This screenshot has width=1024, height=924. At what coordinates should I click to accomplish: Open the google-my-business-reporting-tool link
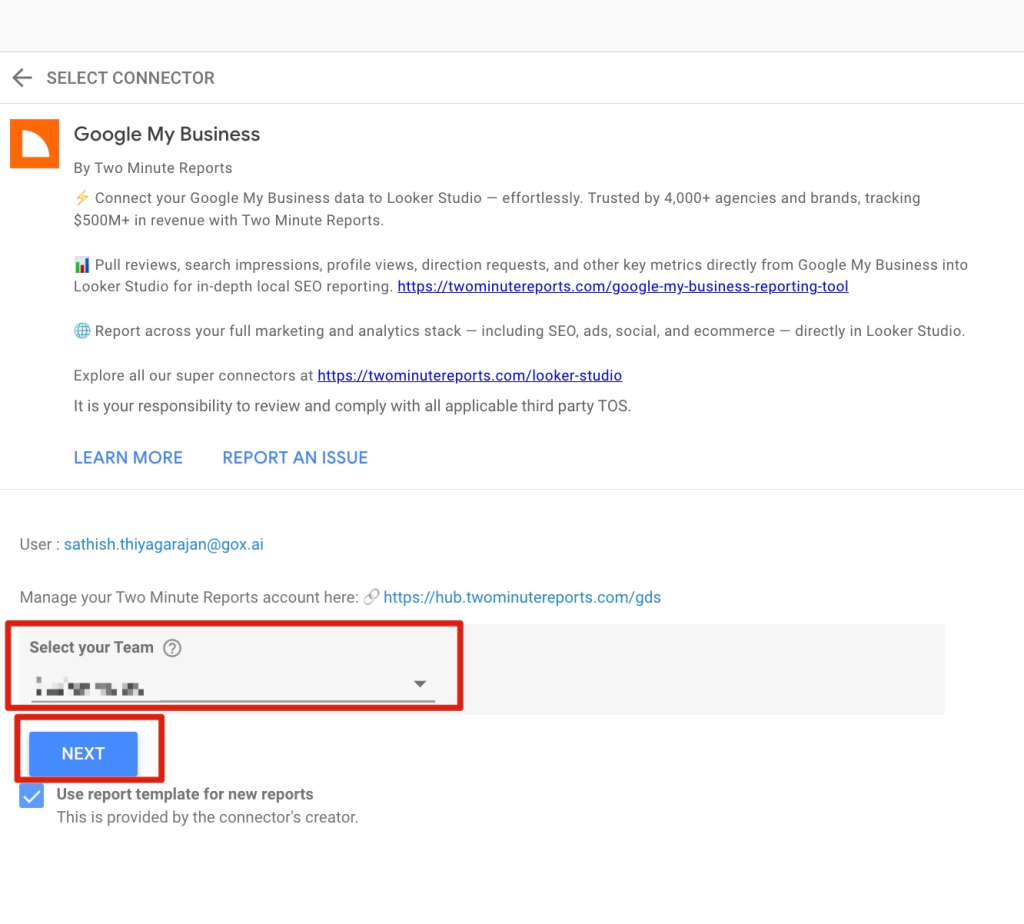tap(623, 287)
